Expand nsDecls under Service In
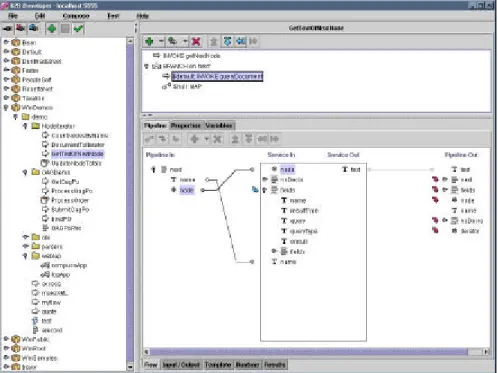Viewport: 498px width, 373px height. (265, 179)
